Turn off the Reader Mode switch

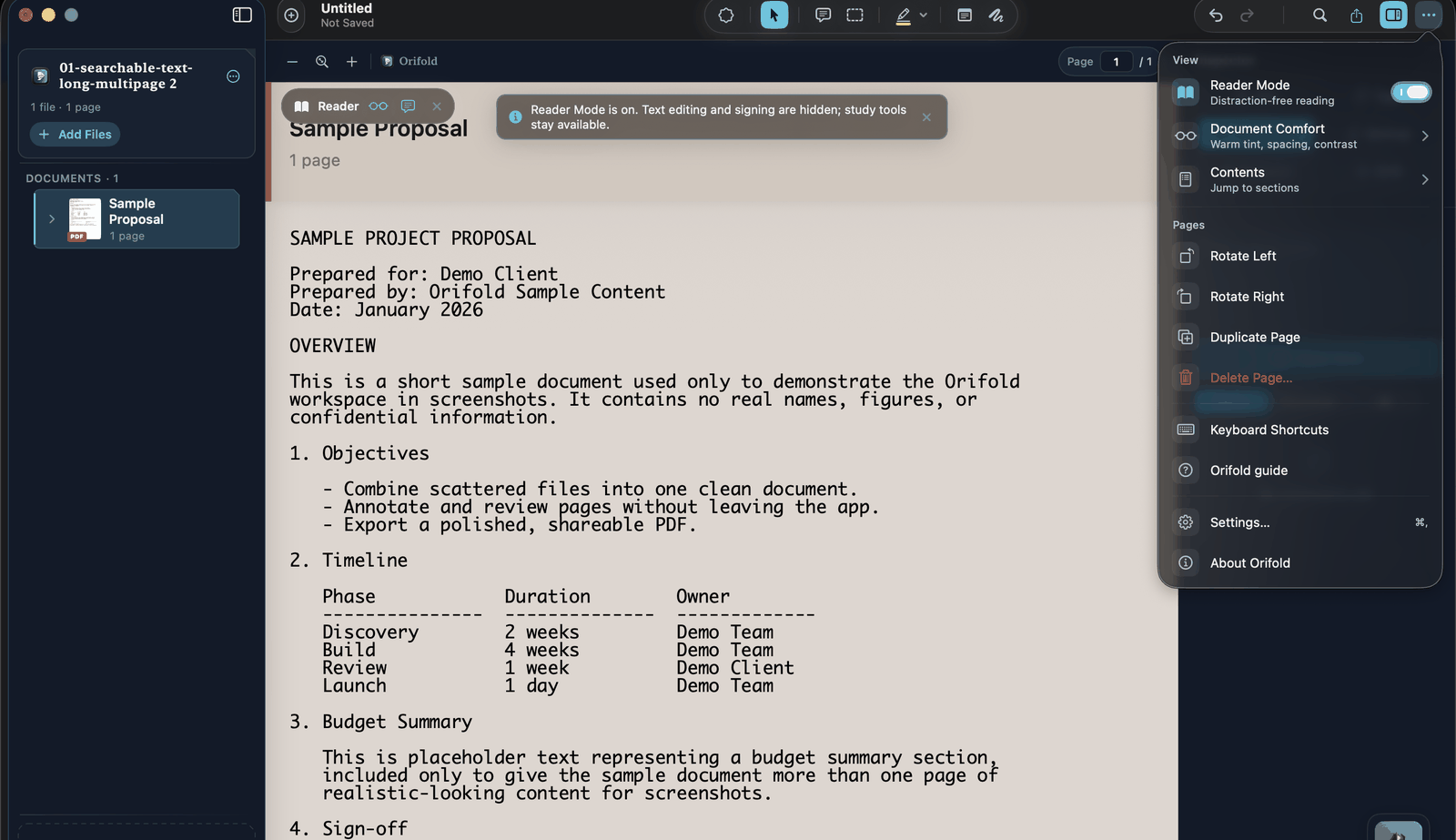click(1410, 92)
